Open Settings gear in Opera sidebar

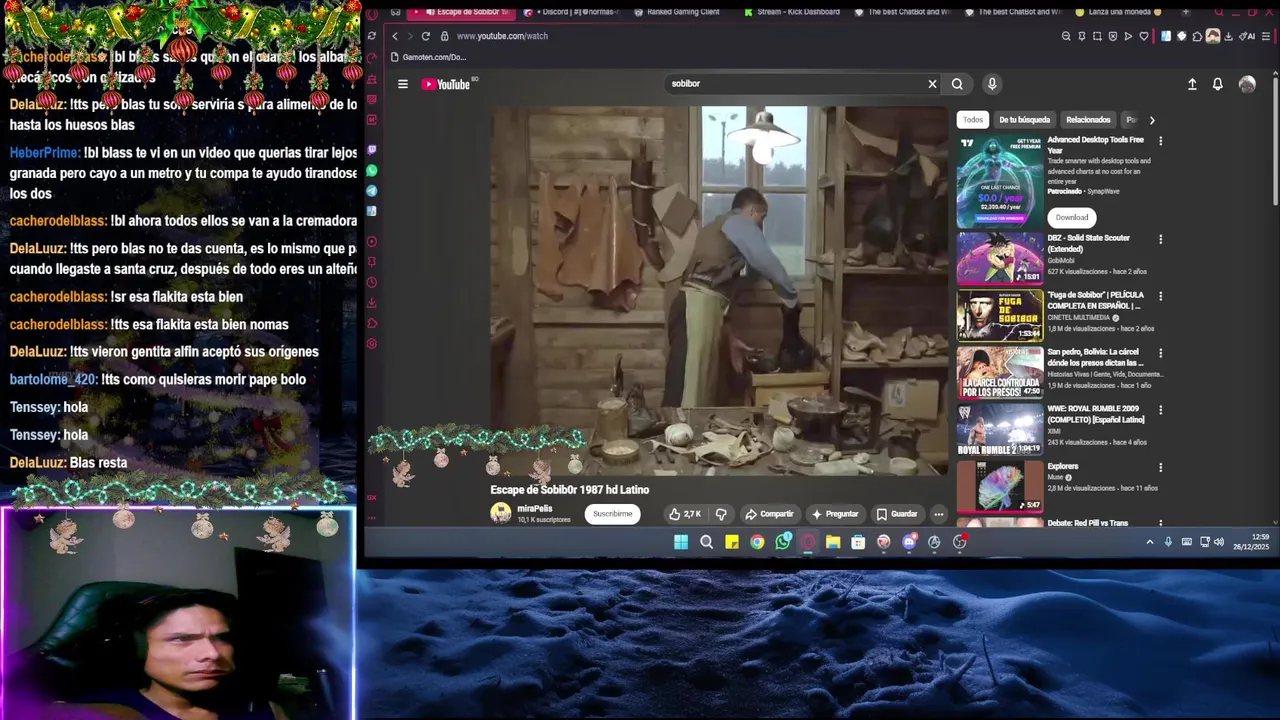372,344
